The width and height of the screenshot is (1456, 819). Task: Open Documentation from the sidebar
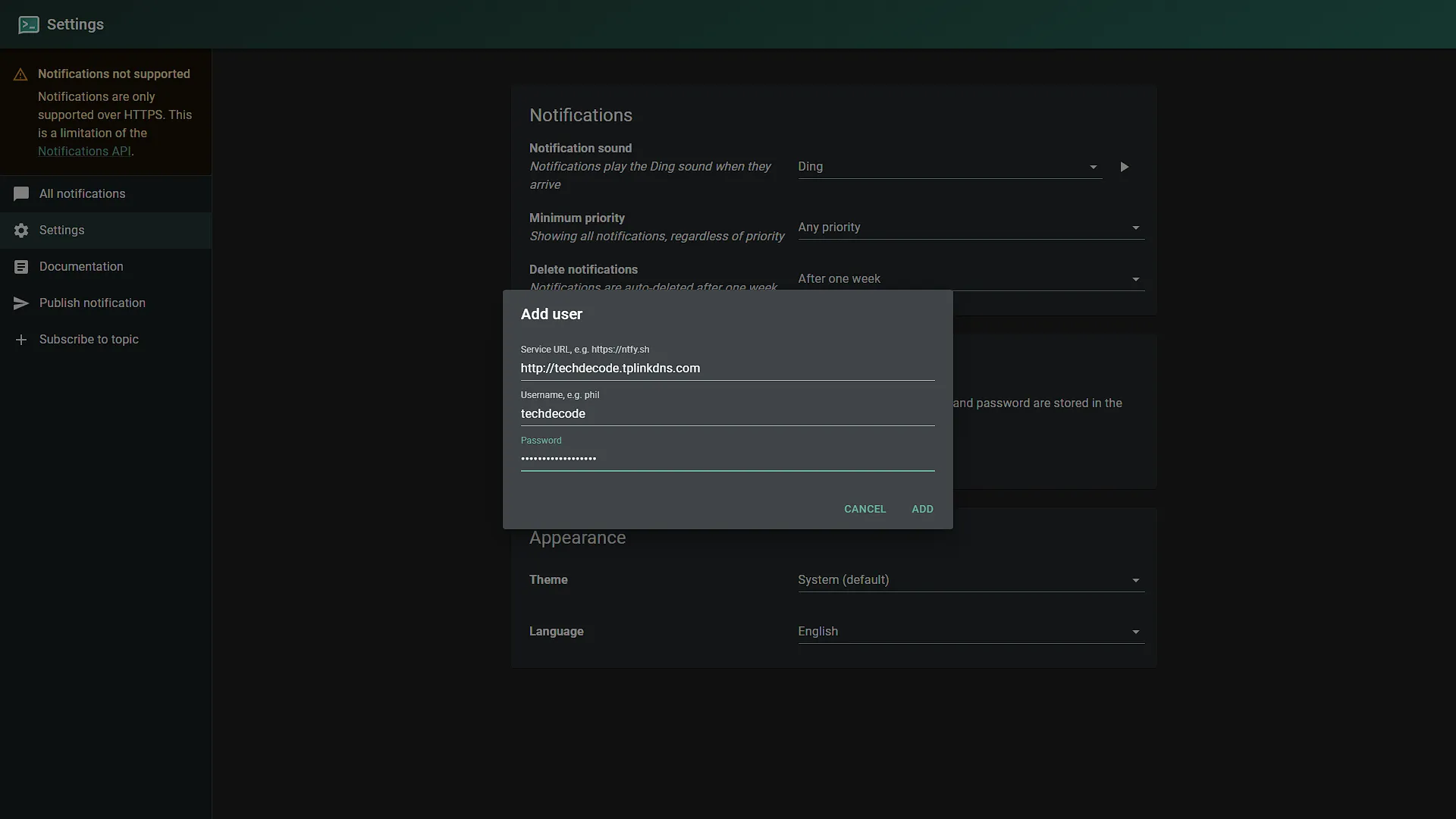click(105, 267)
